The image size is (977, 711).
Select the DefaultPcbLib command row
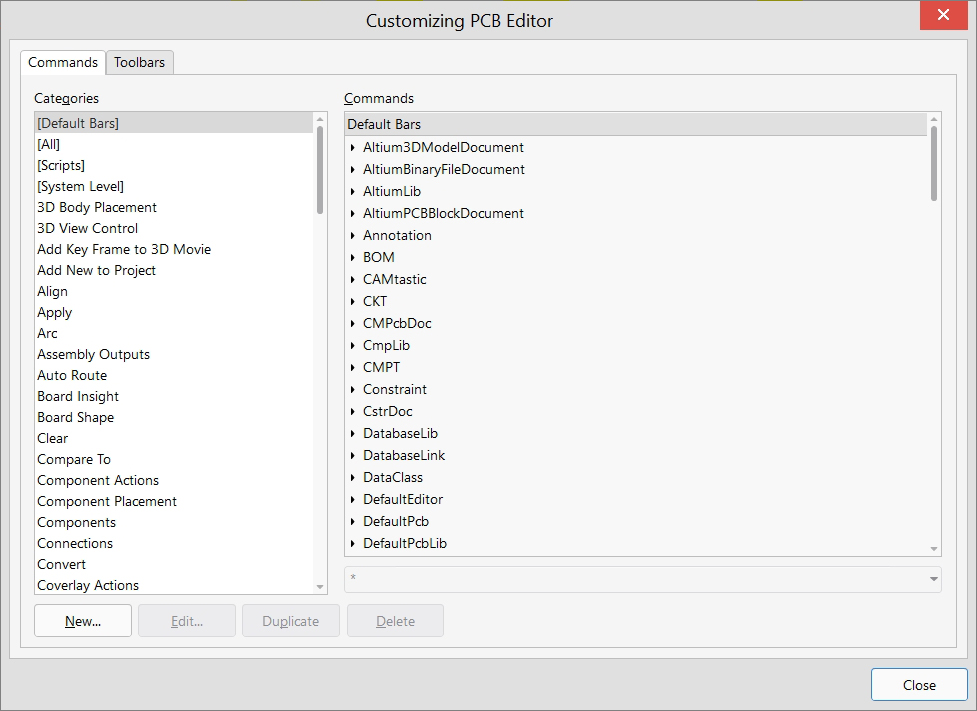point(636,543)
